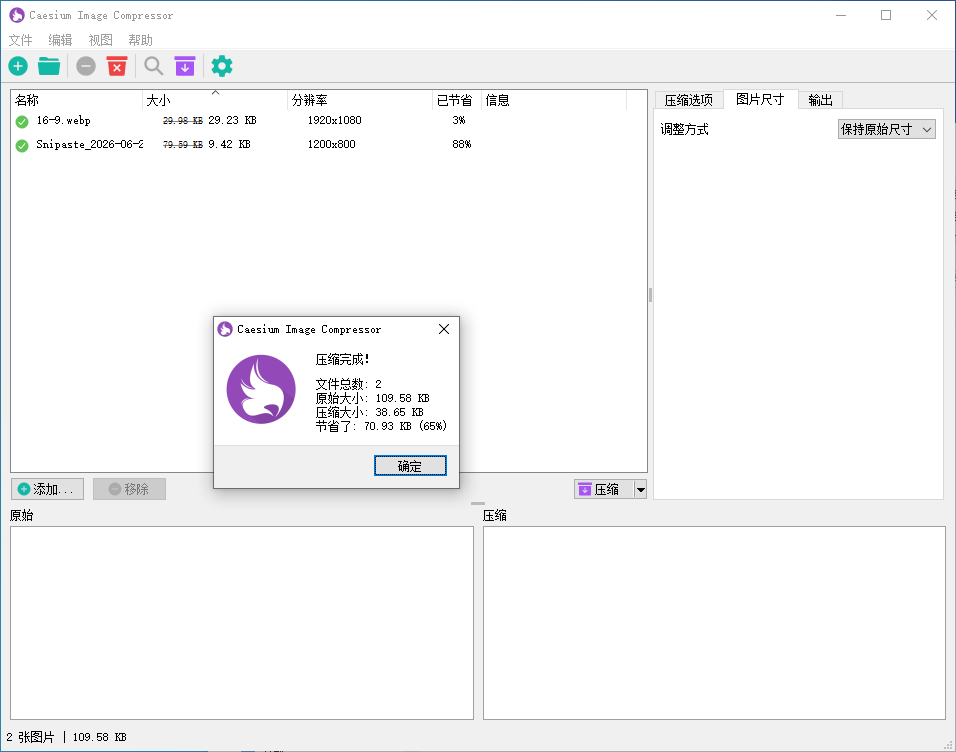Click the 信息 column header
Image resolution: width=956 pixels, height=752 pixels.
click(554, 100)
